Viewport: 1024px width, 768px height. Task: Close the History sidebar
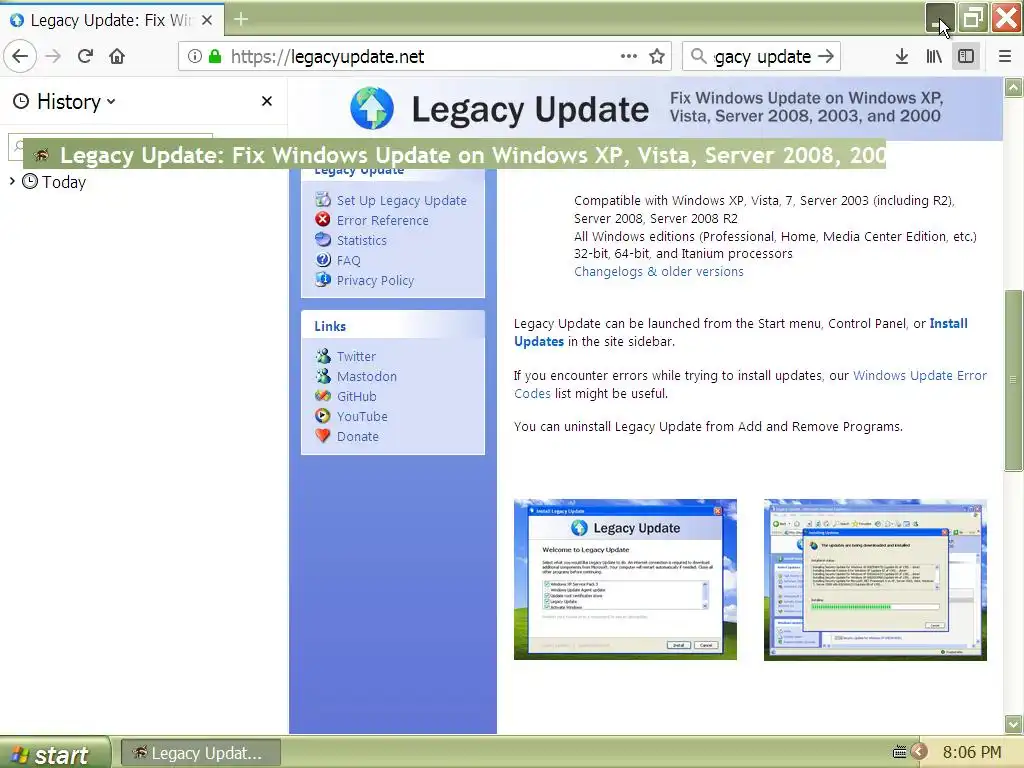[266, 101]
